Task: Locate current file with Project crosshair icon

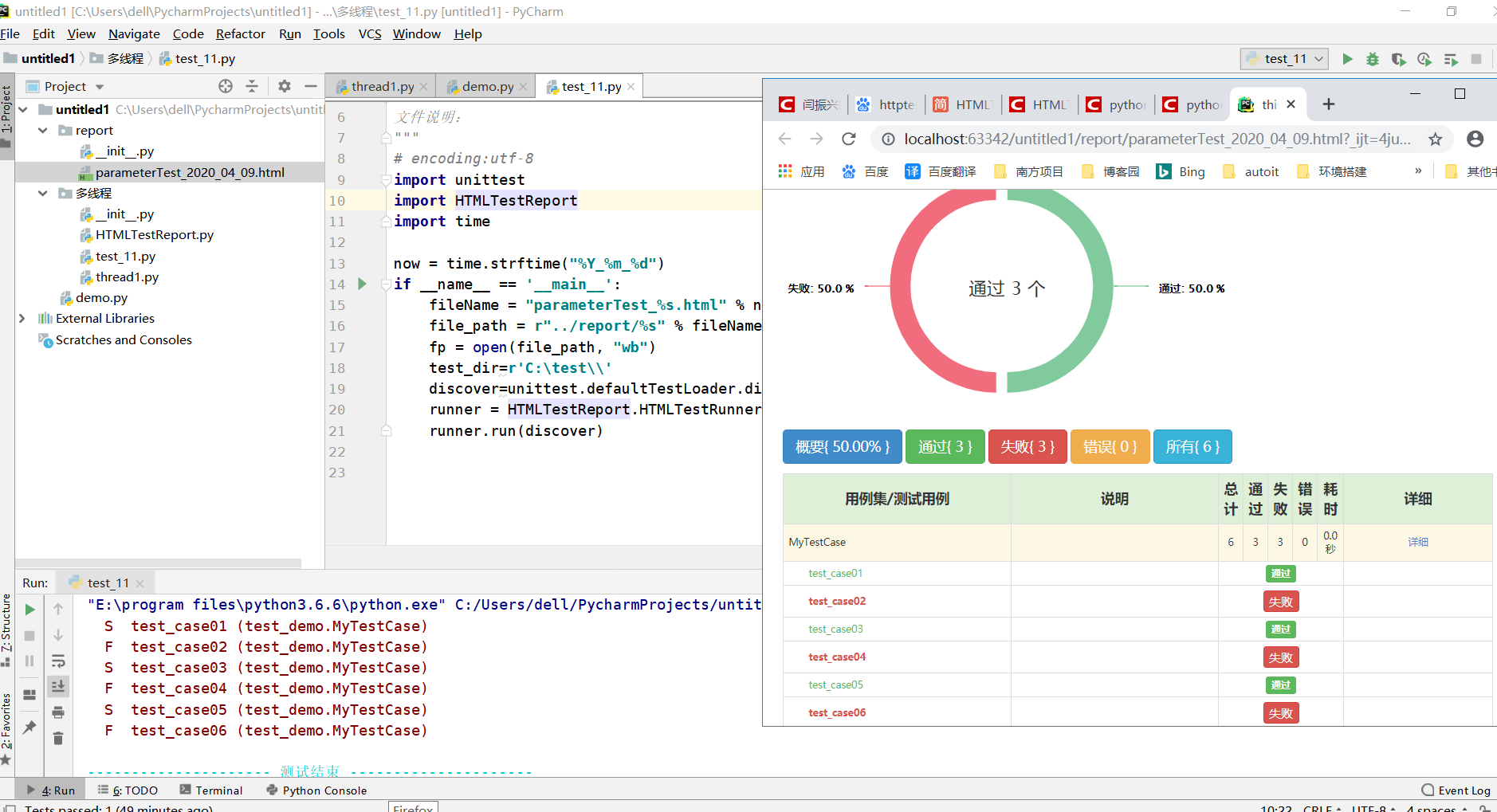Action: tap(226, 86)
